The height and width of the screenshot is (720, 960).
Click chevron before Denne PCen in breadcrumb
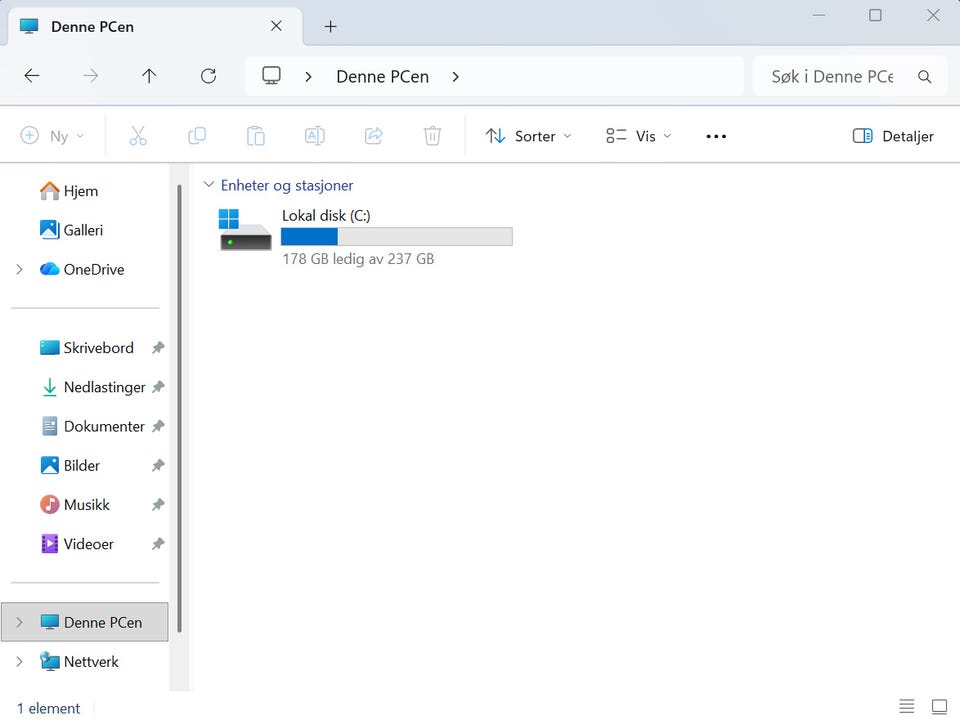308,77
